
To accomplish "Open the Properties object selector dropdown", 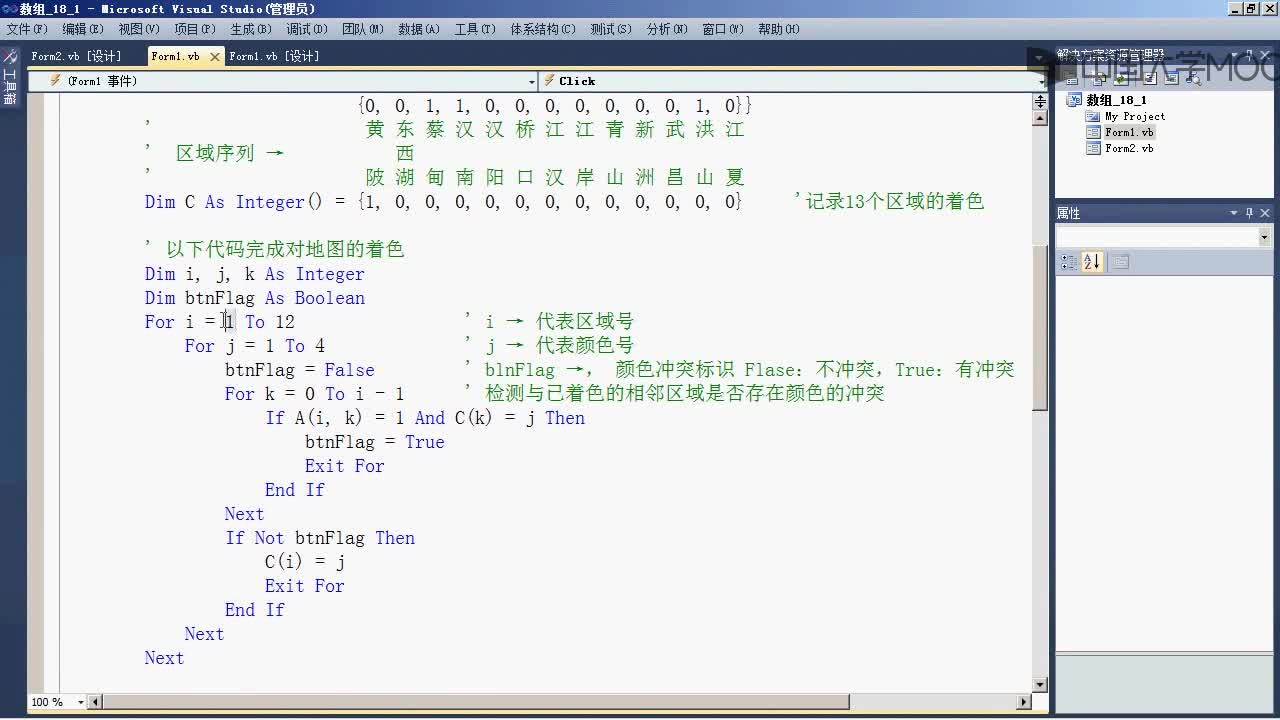I will pyautogui.click(x=1264, y=237).
